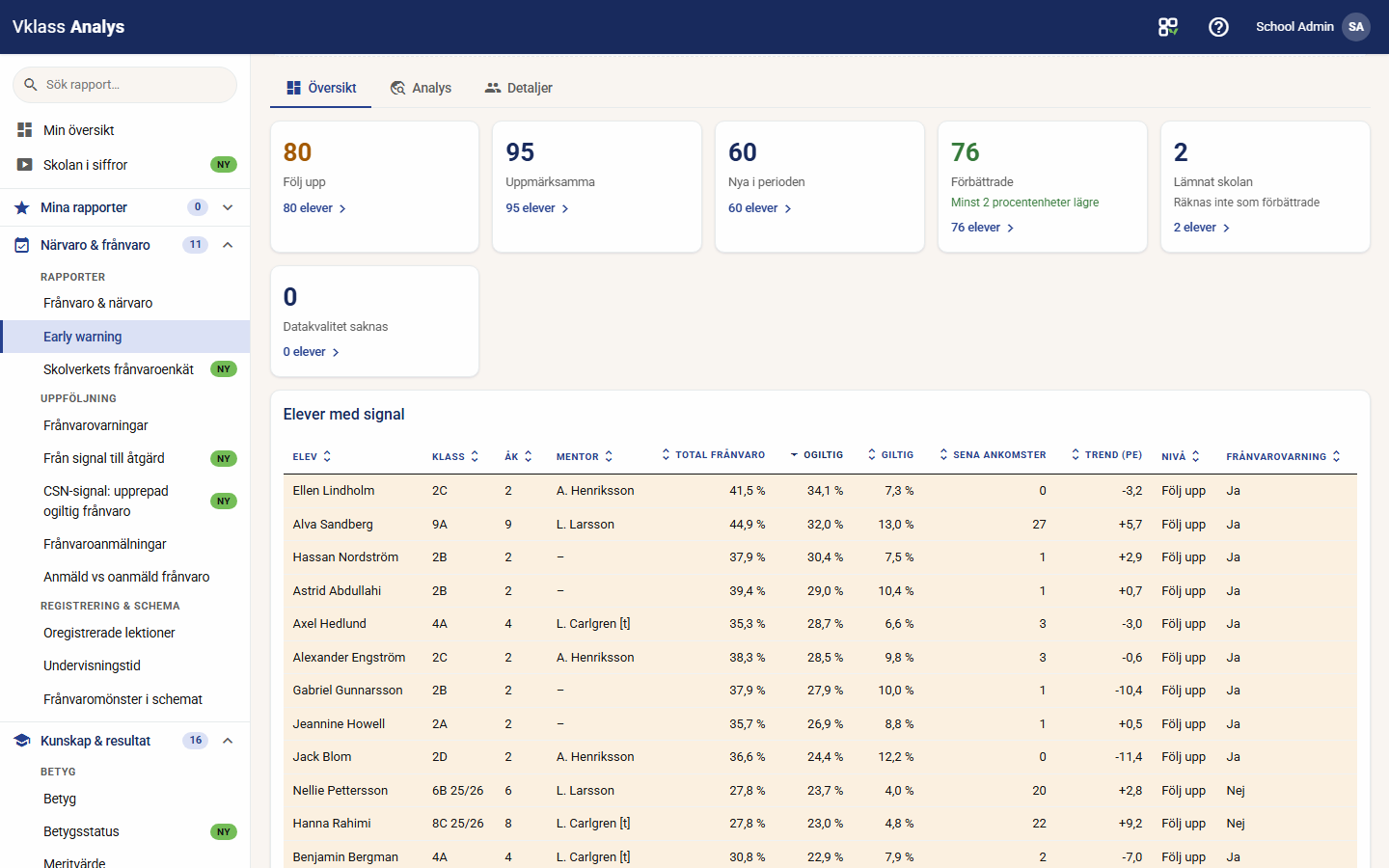Sort by KLASS column arrows
Screen dimensions: 1389x868
[475, 456]
